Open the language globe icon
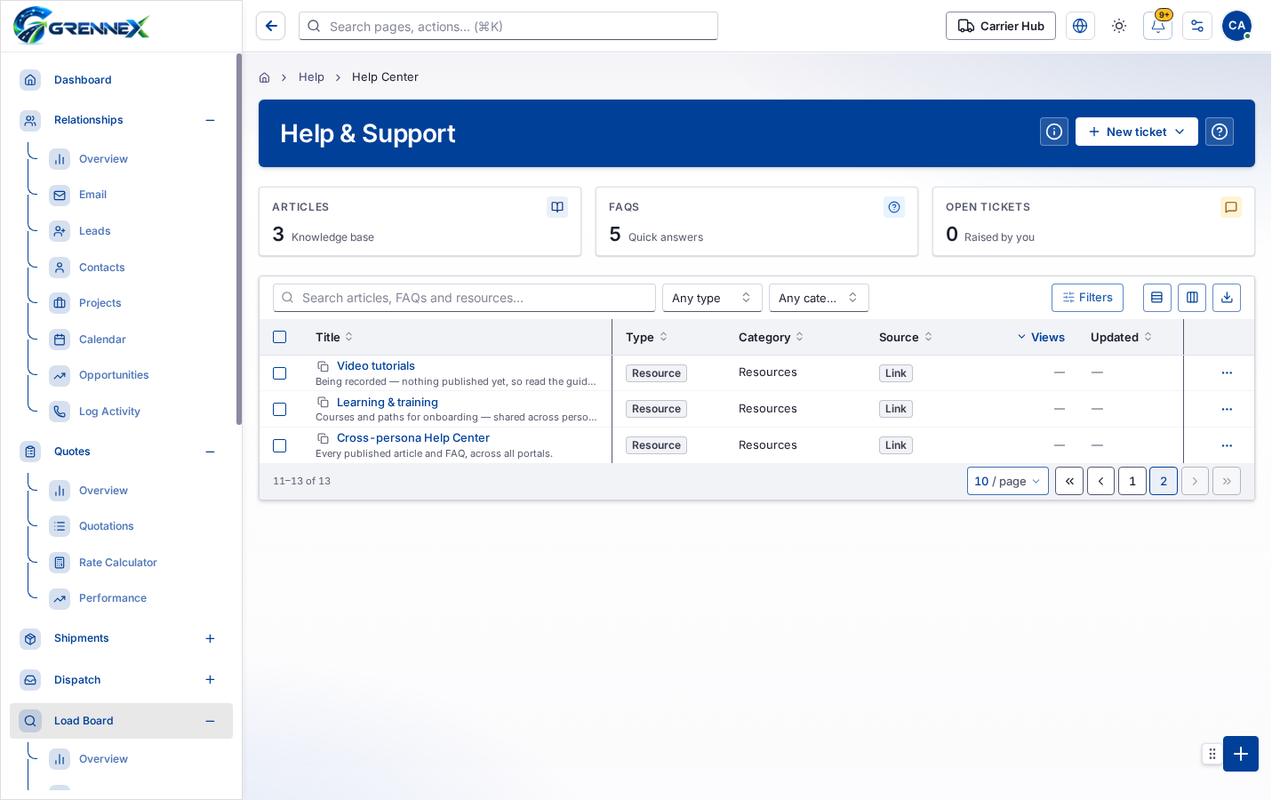Screen dimensions: 1280x800 click(1080, 26)
